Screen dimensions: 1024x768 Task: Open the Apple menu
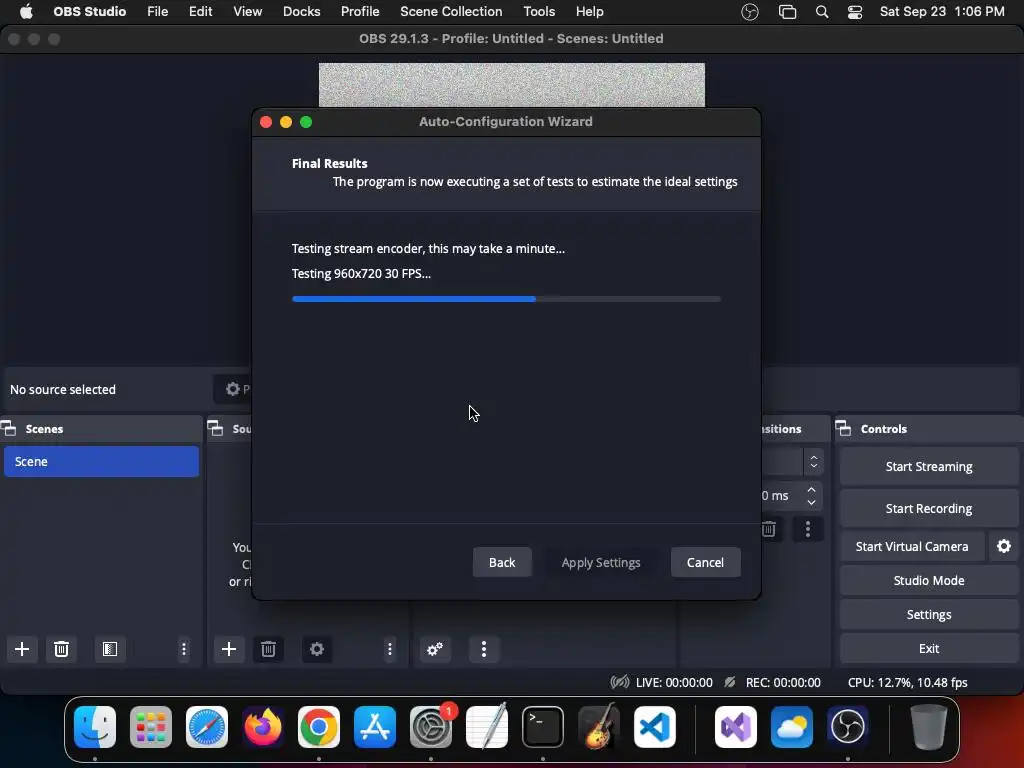coord(26,12)
